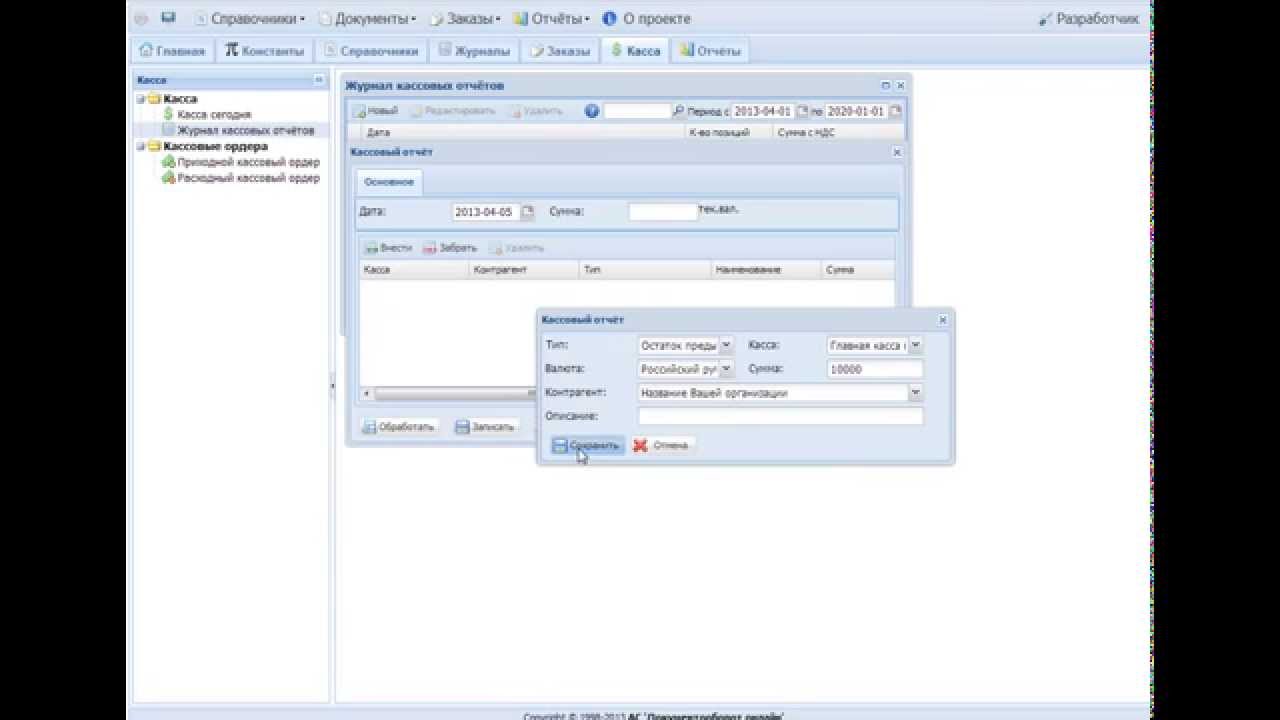Click the Дата field showing 2013-04-05

(x=485, y=212)
